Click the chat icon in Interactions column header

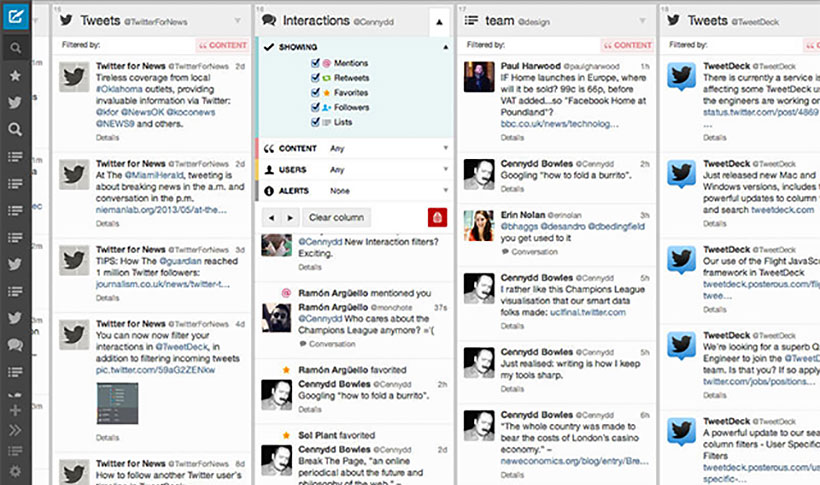click(x=269, y=20)
